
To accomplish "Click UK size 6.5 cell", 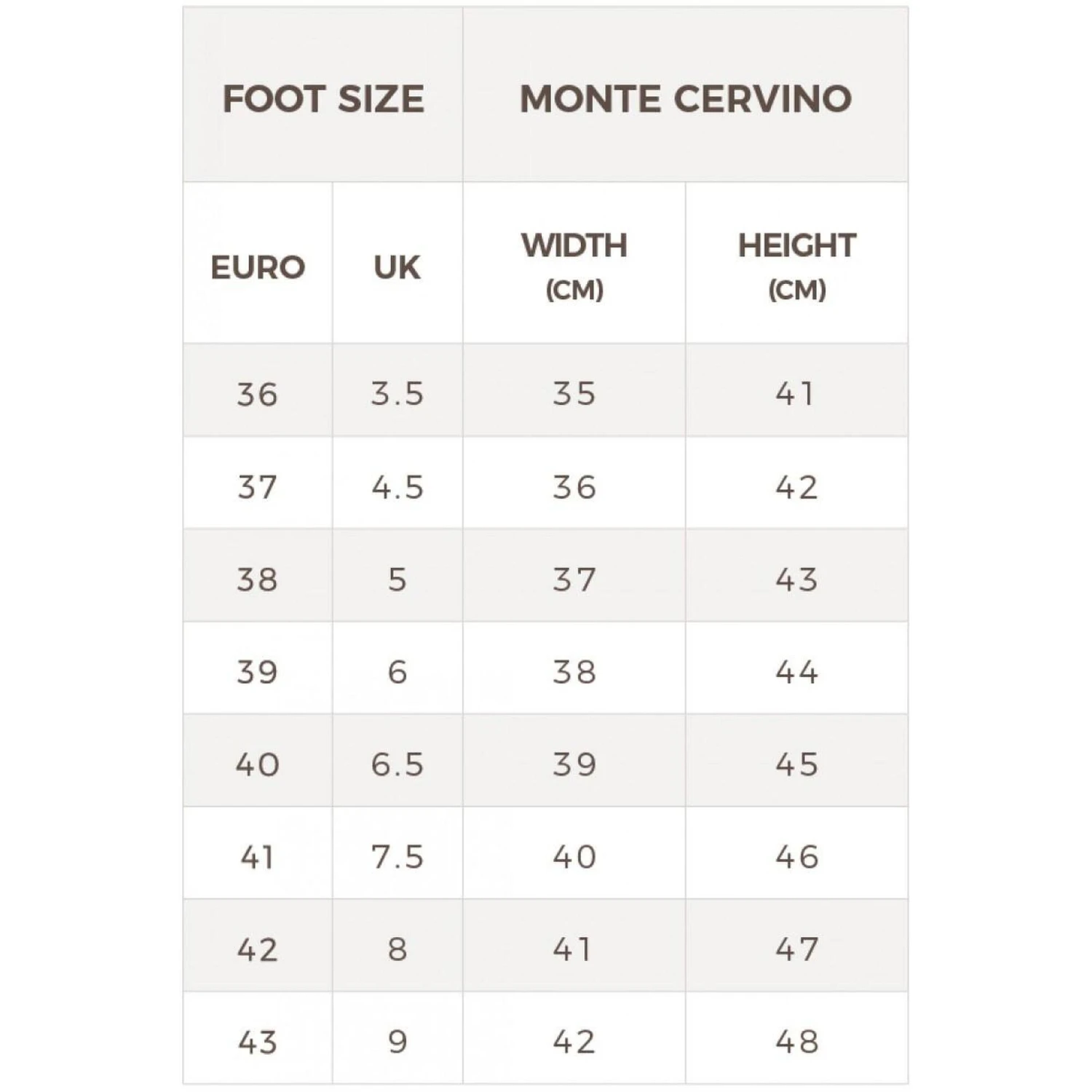I will point(397,764).
